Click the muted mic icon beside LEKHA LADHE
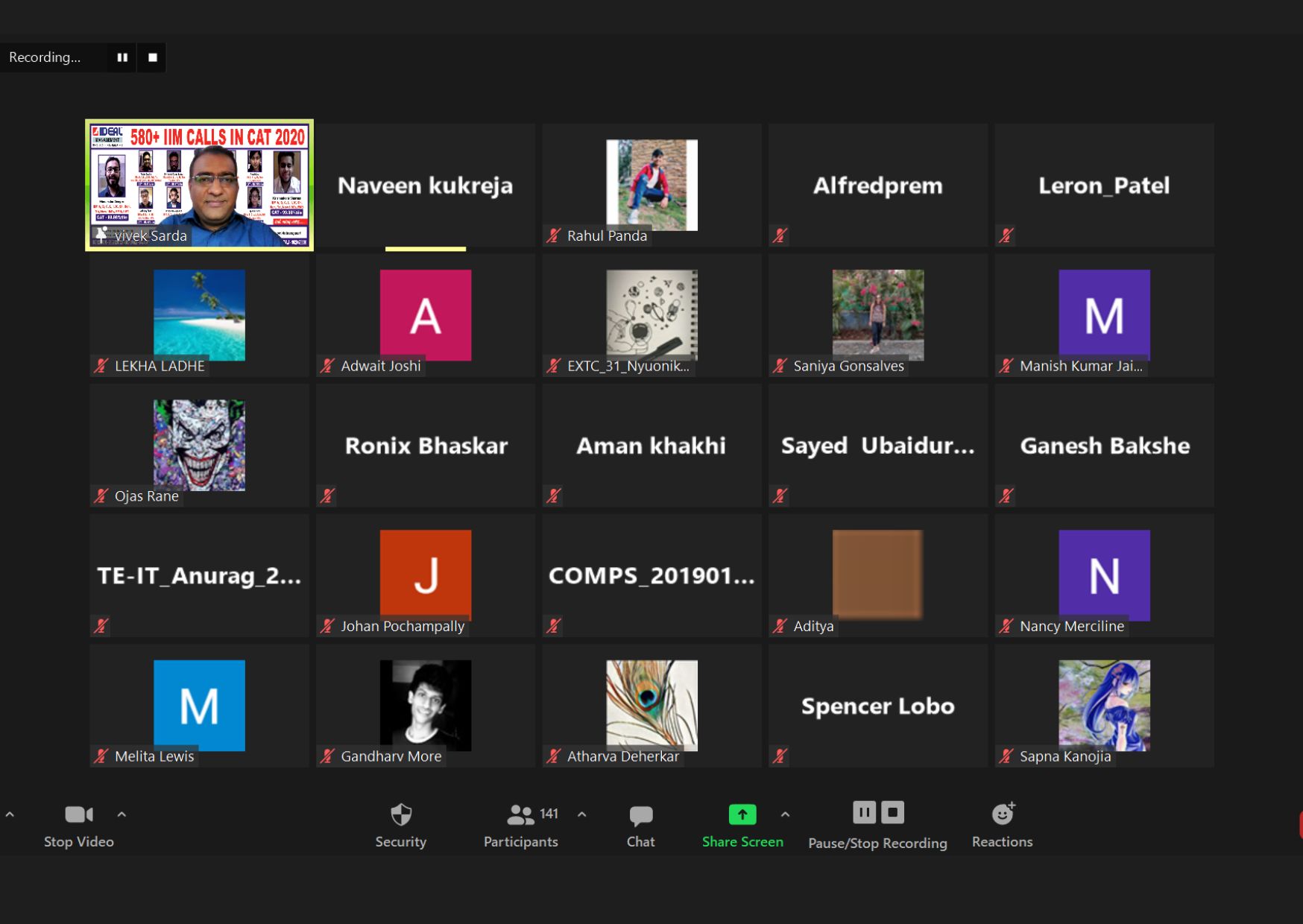Screen dimensions: 1303x924 click(101, 367)
